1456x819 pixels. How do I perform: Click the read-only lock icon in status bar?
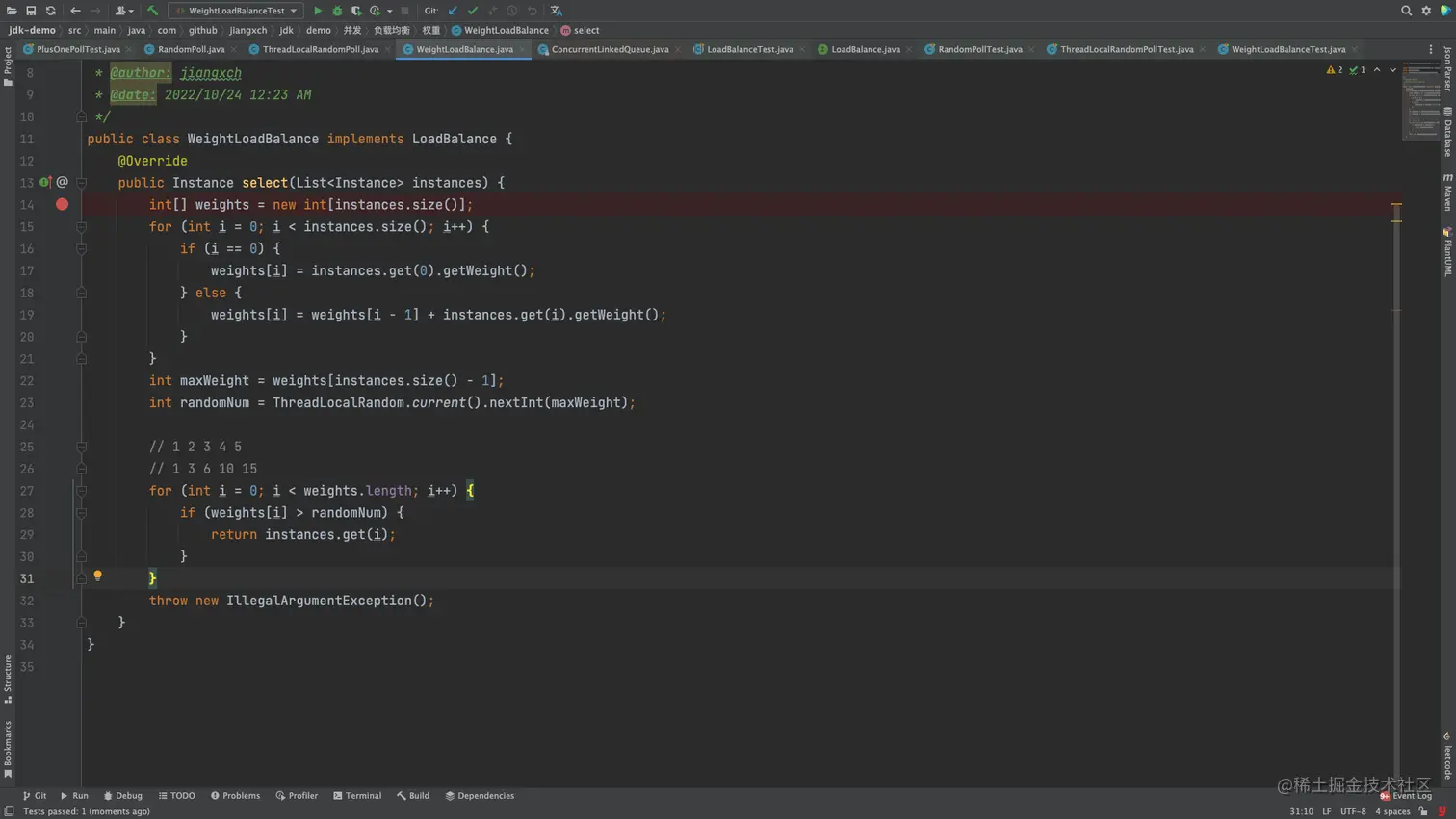click(1423, 811)
